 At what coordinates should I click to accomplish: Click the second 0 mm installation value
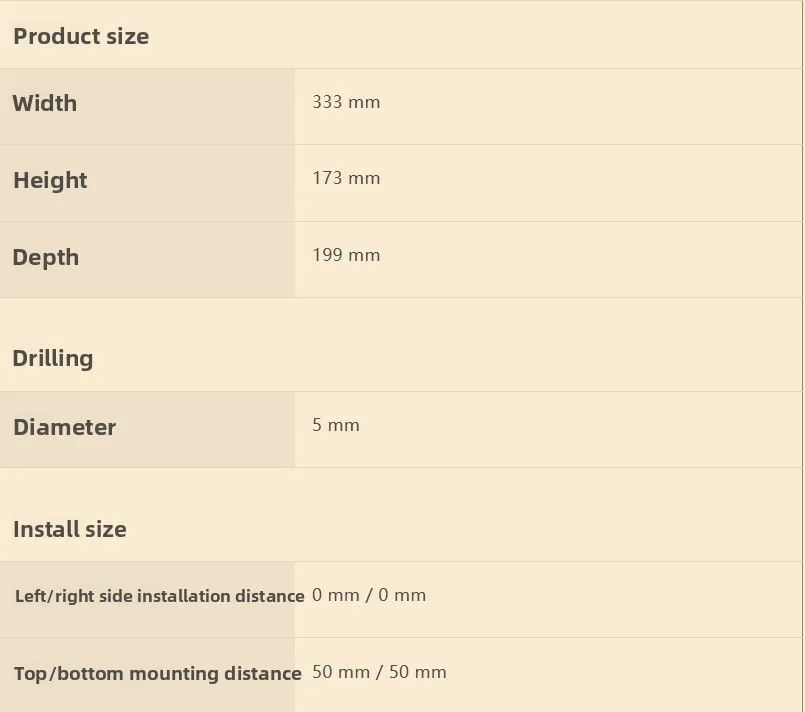pyautogui.click(x=402, y=595)
